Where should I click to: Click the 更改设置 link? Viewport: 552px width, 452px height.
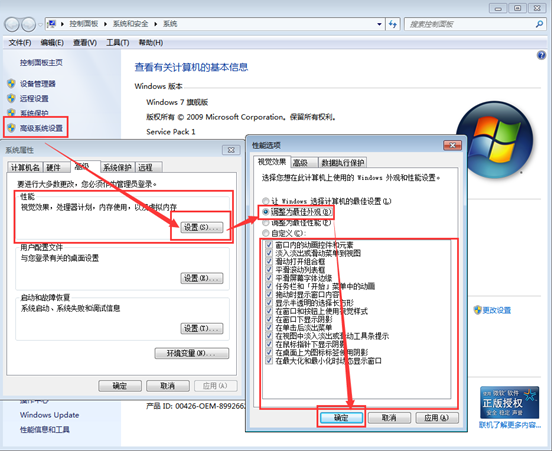(496, 310)
